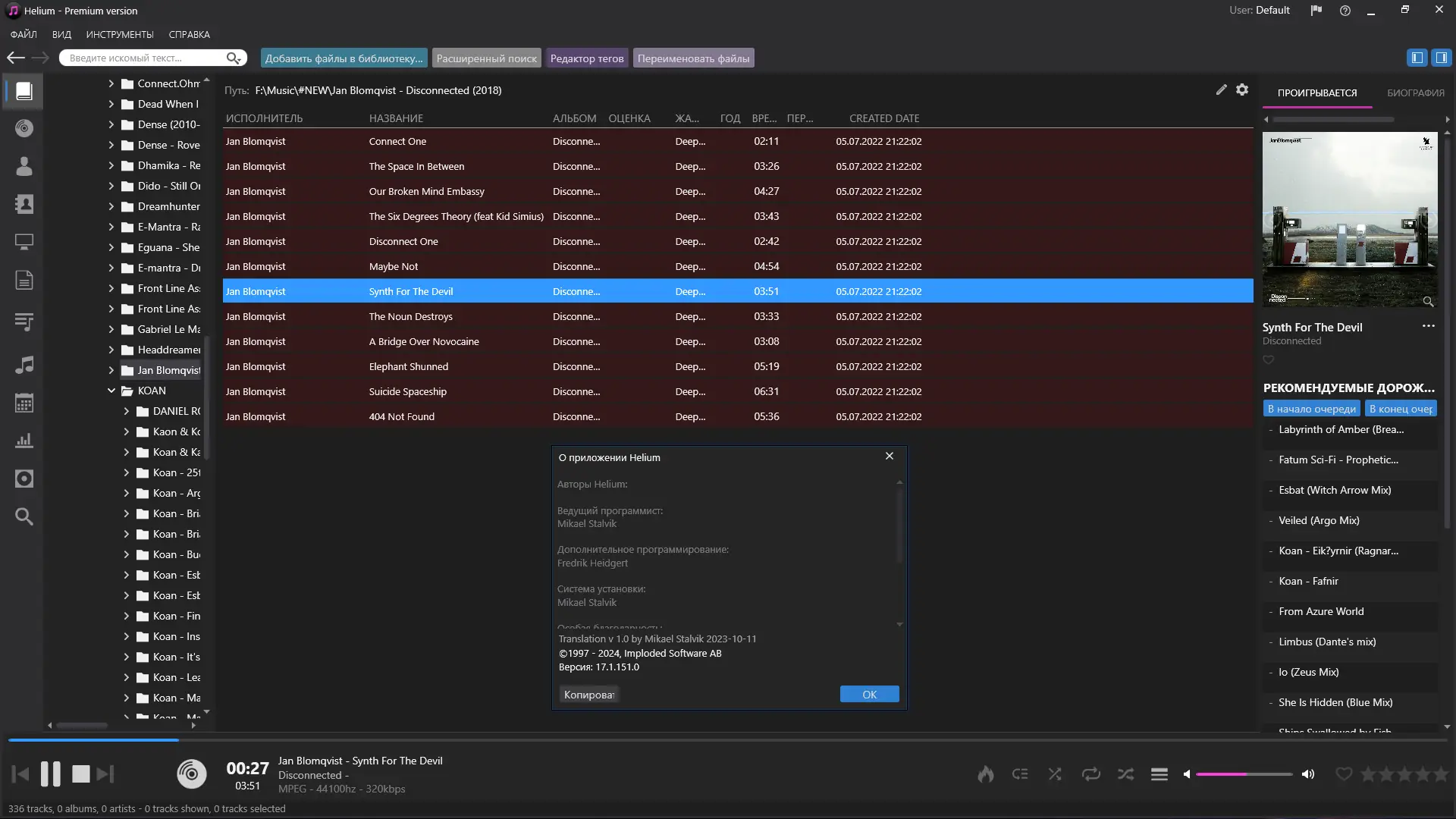This screenshot has width=1456, height=819.
Task: Toggle repeat playback mode
Action: [1090, 774]
